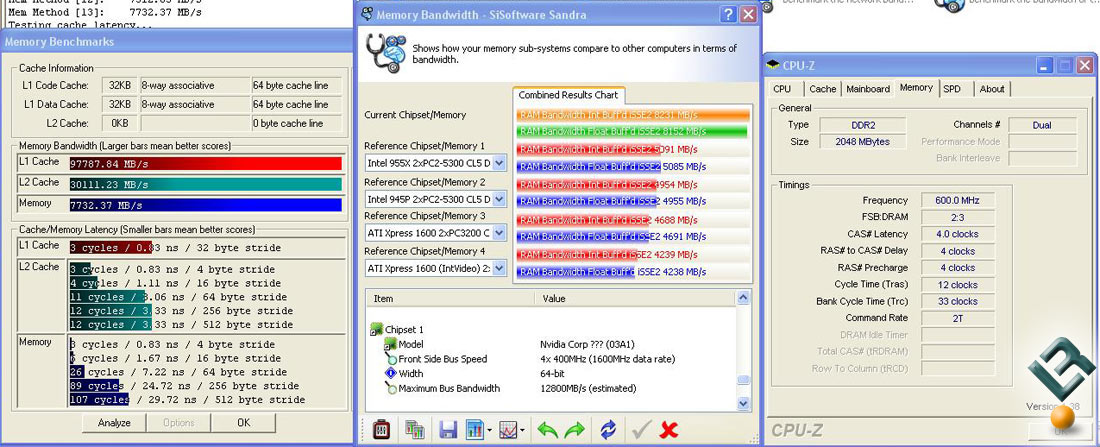Click the red L1 Cache 97787.84 MB/s bandwidth bar
Image resolution: width=1100 pixels, height=447 pixels.
pyautogui.click(x=206, y=164)
